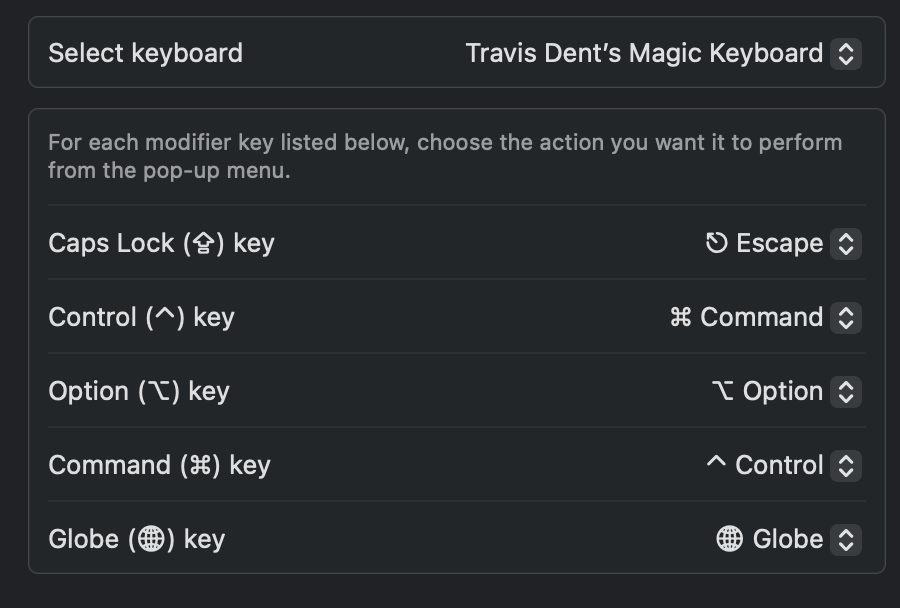
Task: Click the Travis Dent's Magic Keyboard value
Action: click(644, 53)
